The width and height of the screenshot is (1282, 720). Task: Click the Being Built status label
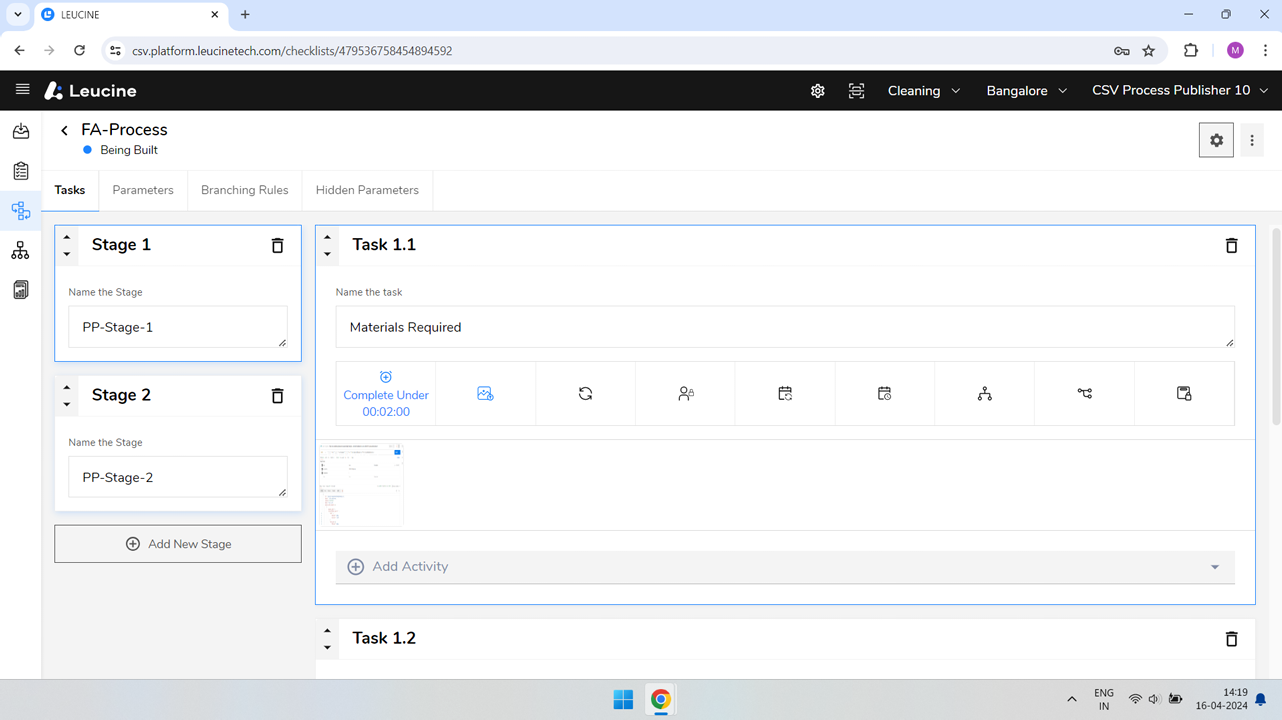pyautogui.click(x=129, y=150)
